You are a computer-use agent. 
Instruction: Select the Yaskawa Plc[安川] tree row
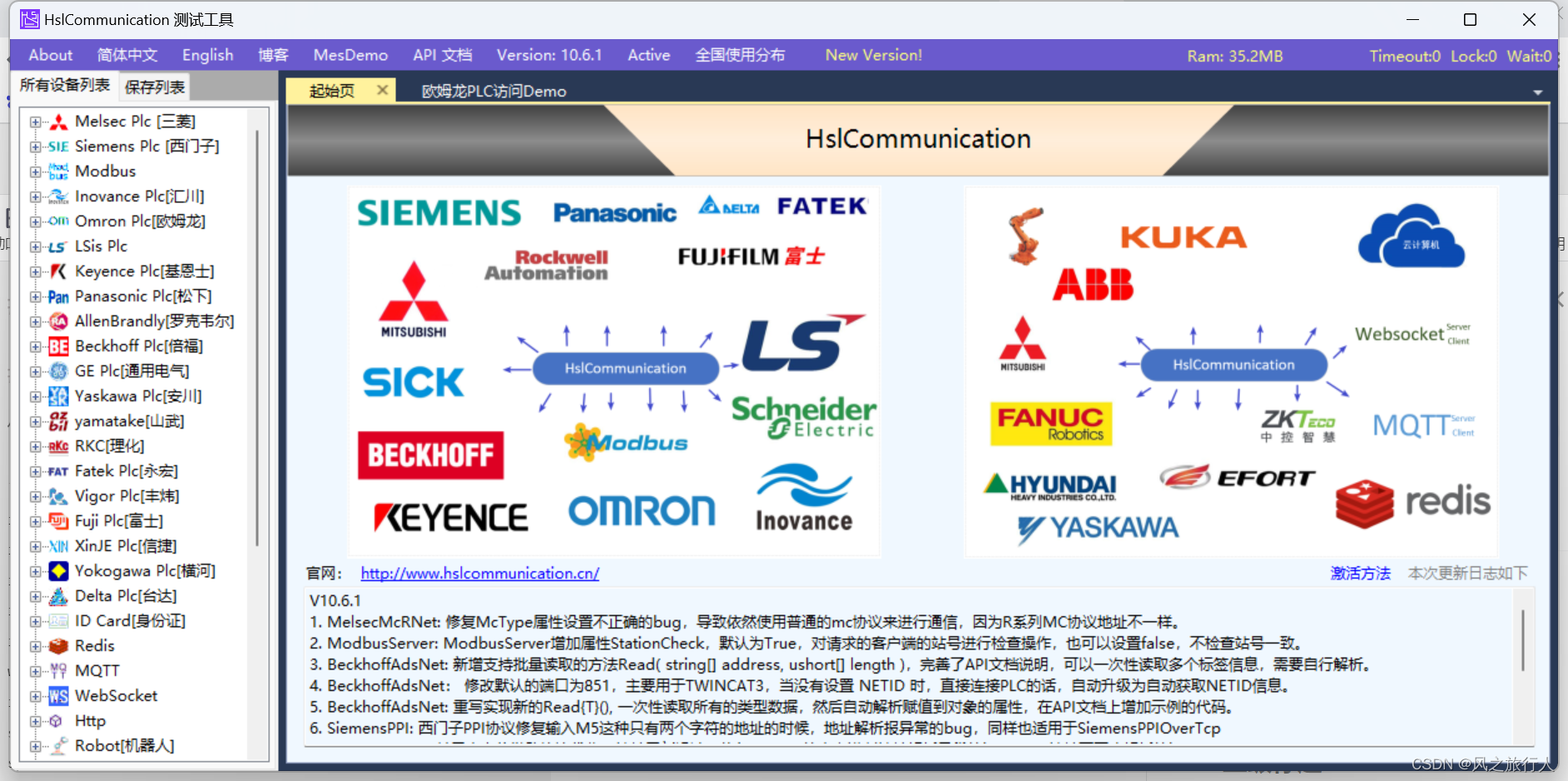pyautogui.click(x=138, y=396)
